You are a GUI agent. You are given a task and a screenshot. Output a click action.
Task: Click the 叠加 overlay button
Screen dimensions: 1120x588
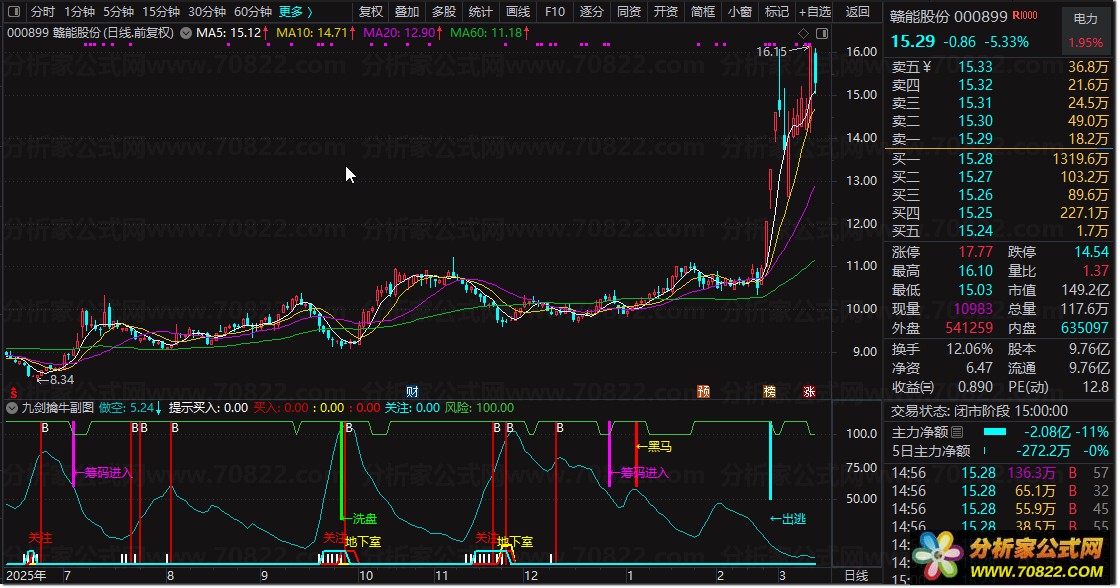(x=407, y=11)
